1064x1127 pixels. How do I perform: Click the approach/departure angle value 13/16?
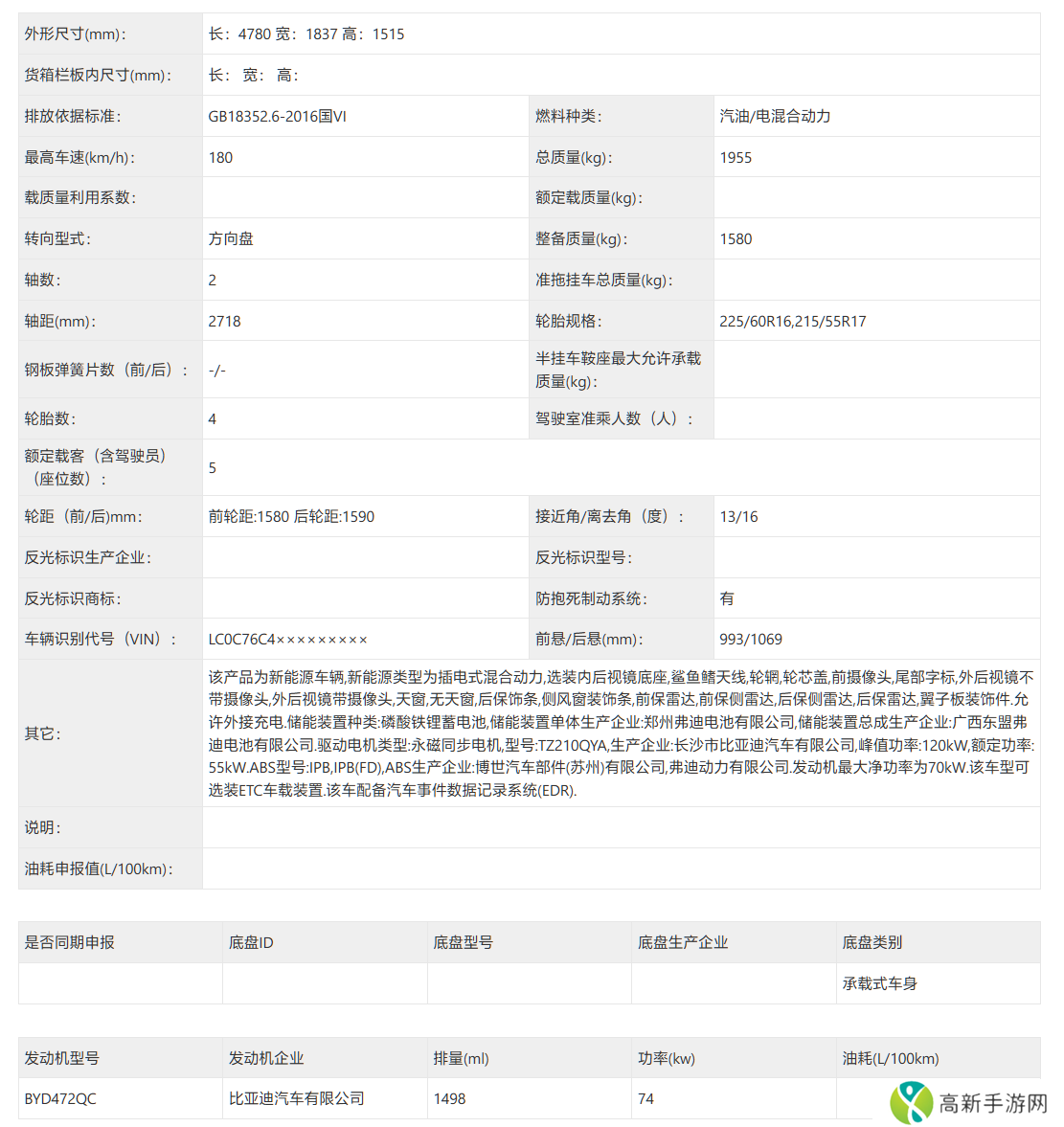[x=738, y=516]
